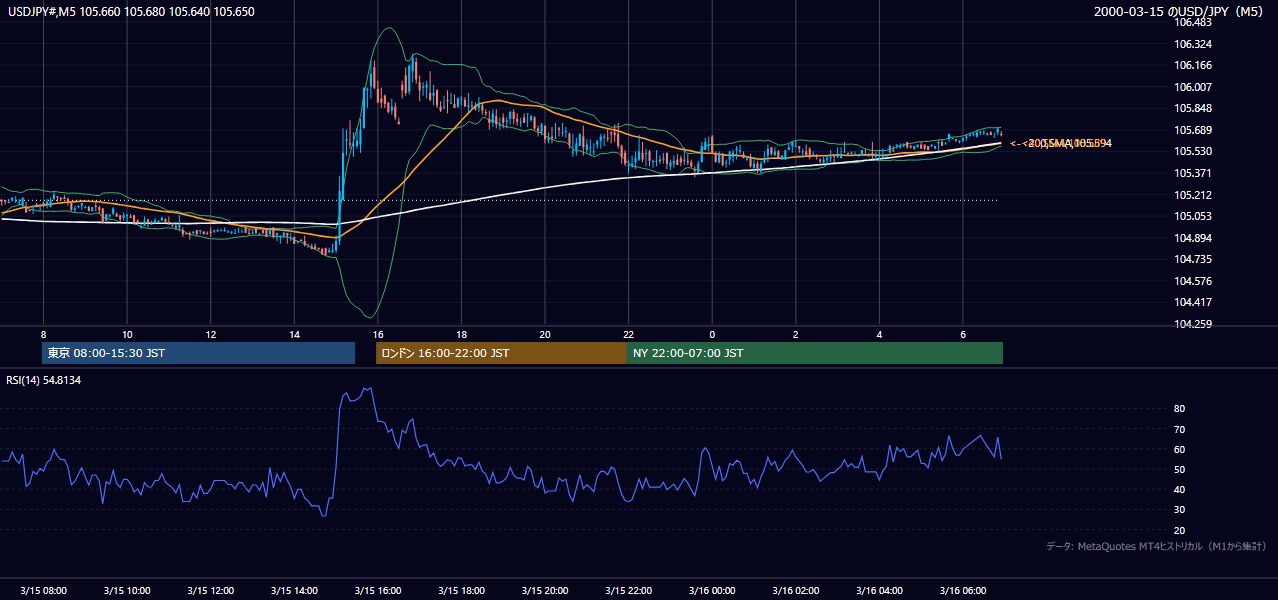Click the 104.259 price axis label

1195,324
